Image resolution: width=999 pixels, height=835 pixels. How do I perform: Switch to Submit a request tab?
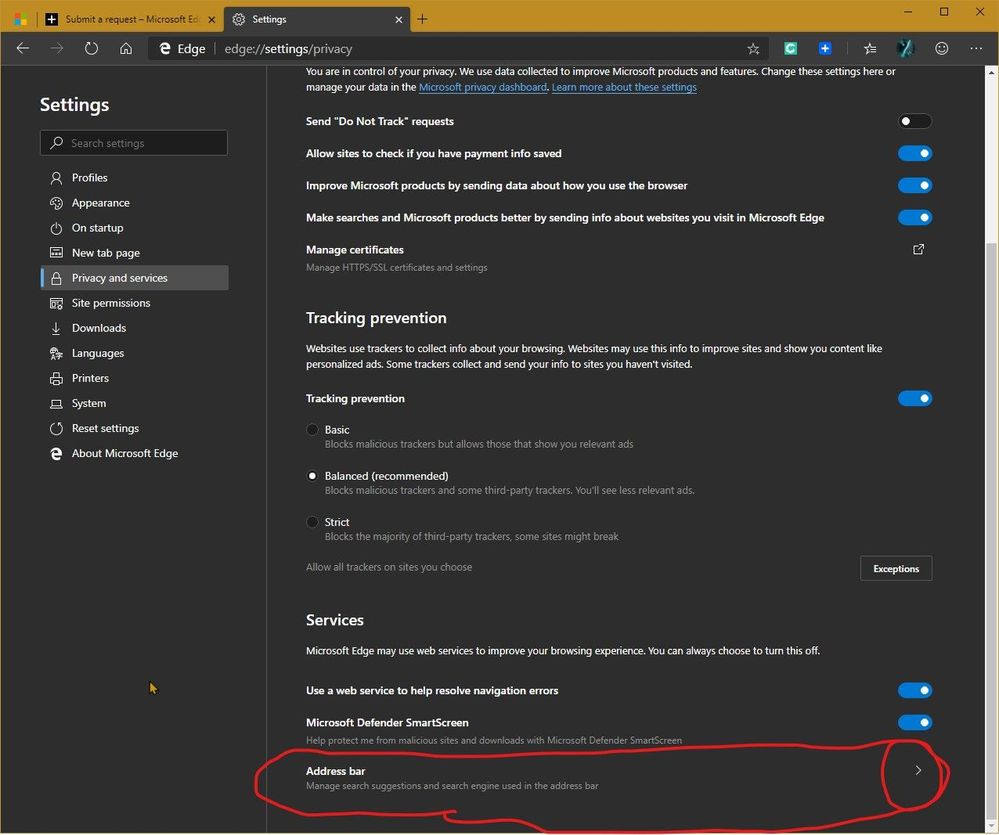pos(131,19)
